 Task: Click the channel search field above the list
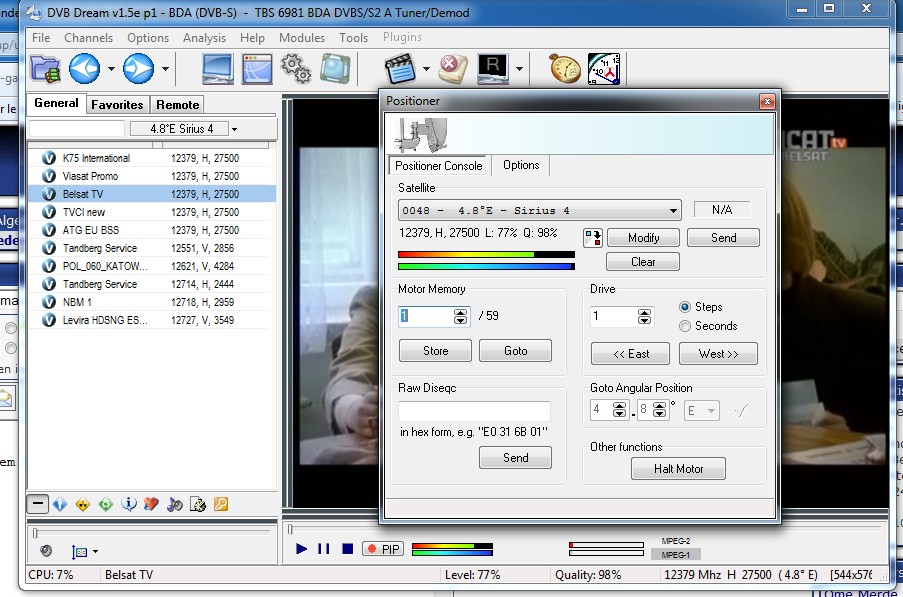[x=77, y=129]
